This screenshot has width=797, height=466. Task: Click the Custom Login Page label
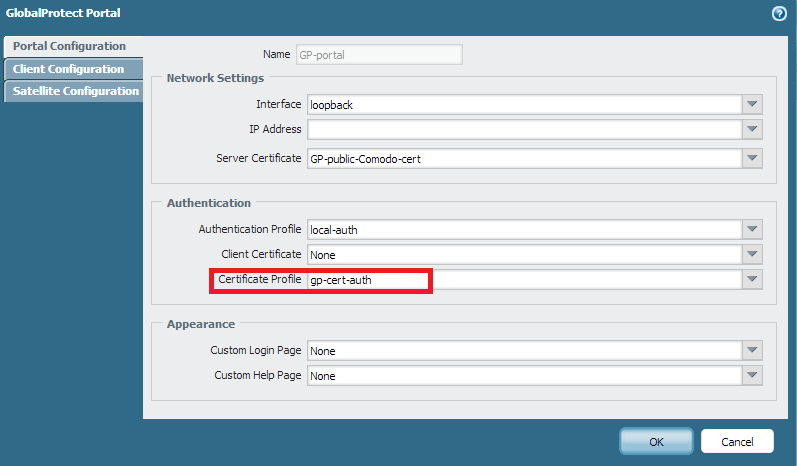click(256, 350)
